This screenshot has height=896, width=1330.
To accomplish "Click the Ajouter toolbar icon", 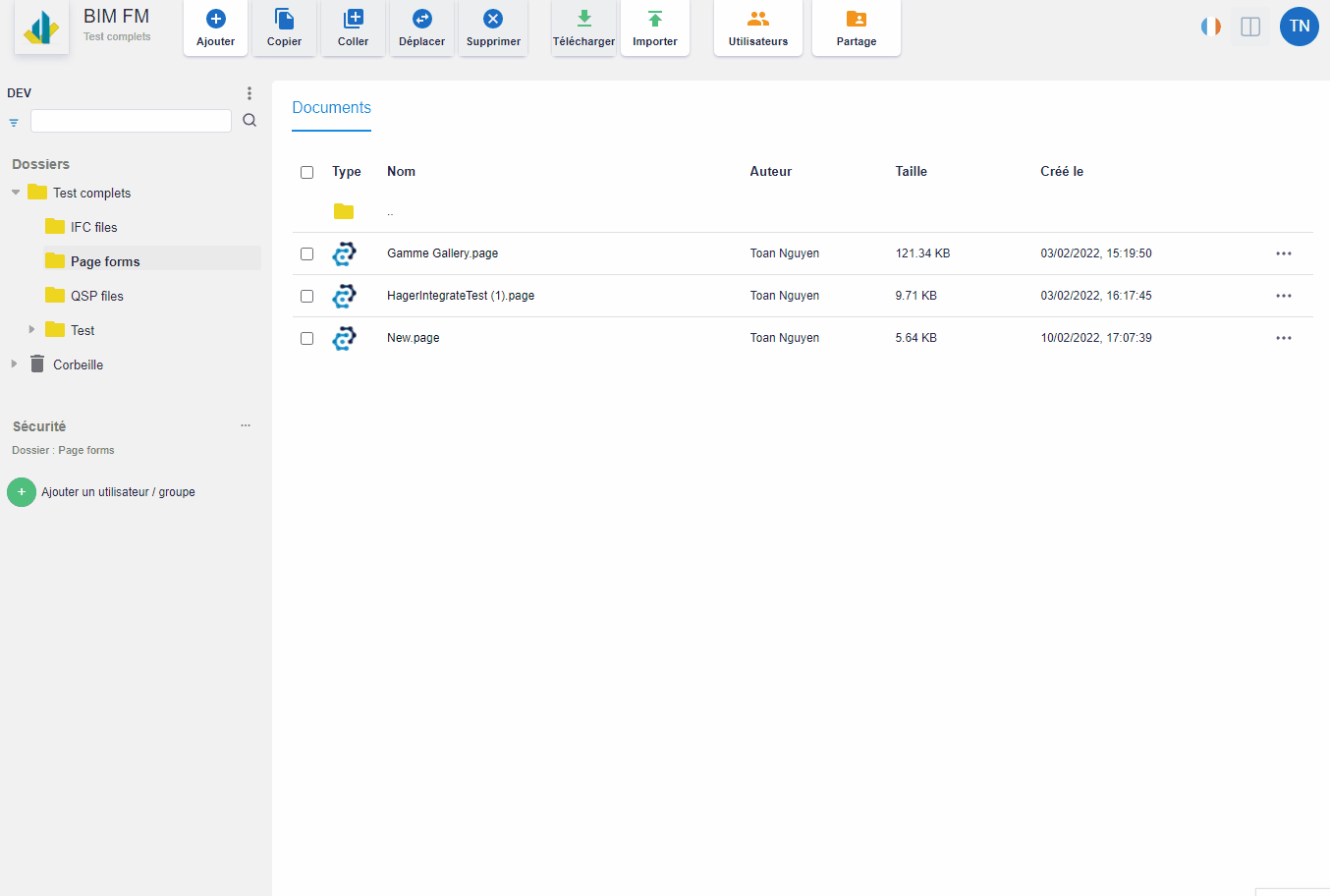I will (x=215, y=20).
